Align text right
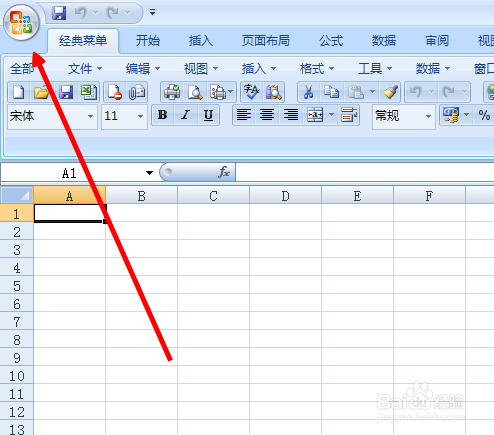The height and width of the screenshot is (435, 494). [x=290, y=115]
